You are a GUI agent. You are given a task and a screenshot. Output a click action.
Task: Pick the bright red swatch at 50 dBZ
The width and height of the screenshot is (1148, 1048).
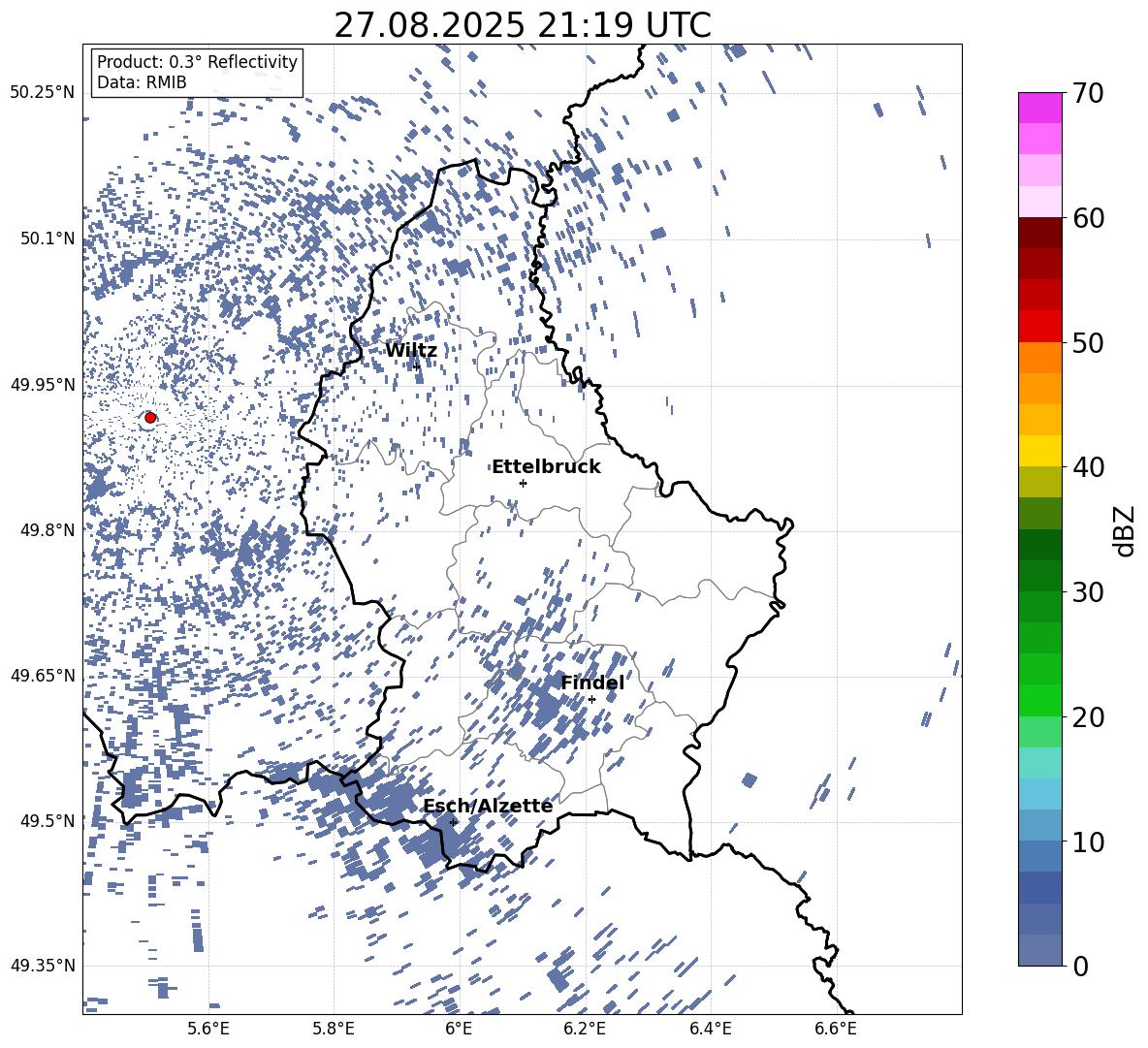click(x=1039, y=327)
